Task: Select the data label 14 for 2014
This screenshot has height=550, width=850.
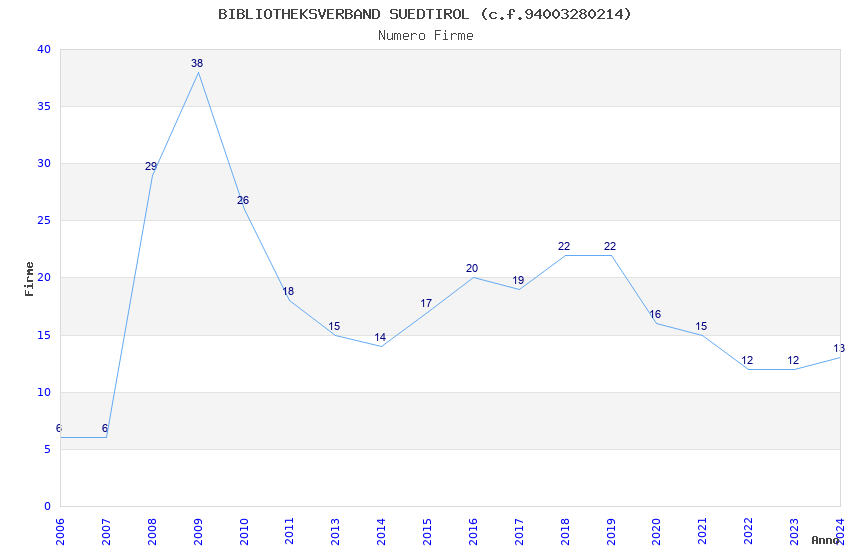Action: click(380, 337)
